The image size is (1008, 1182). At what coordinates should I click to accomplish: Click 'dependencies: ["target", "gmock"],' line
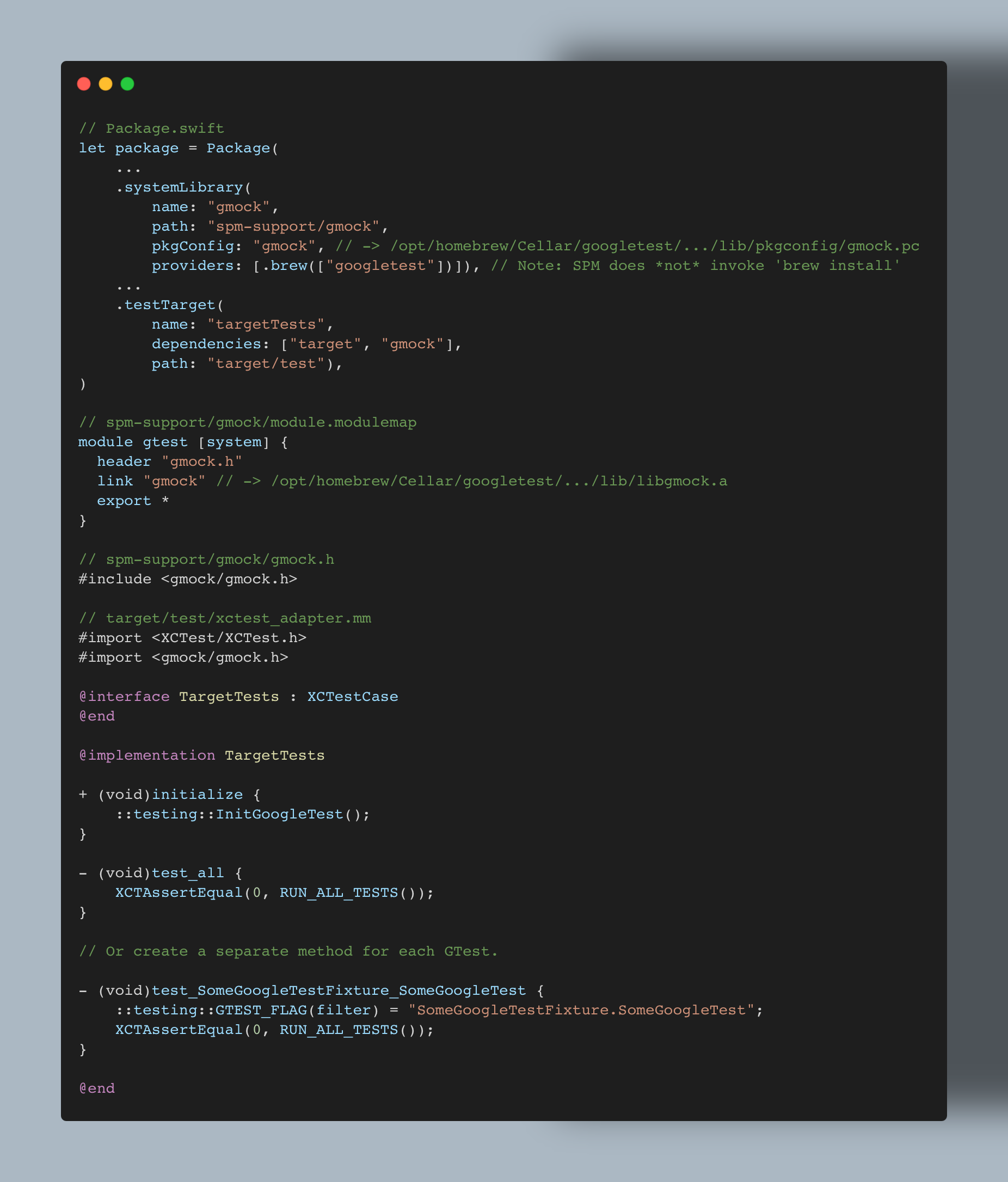tap(306, 344)
